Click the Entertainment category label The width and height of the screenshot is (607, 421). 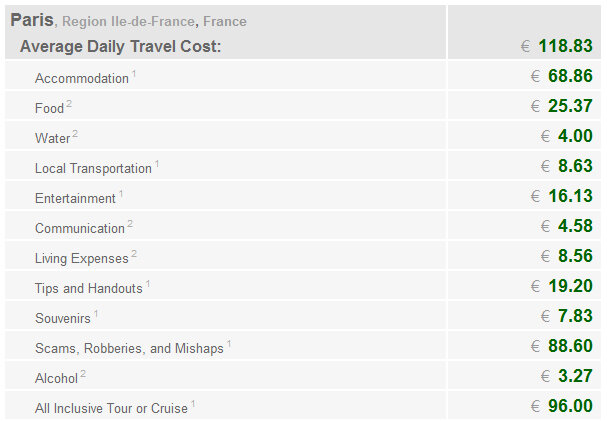point(75,198)
